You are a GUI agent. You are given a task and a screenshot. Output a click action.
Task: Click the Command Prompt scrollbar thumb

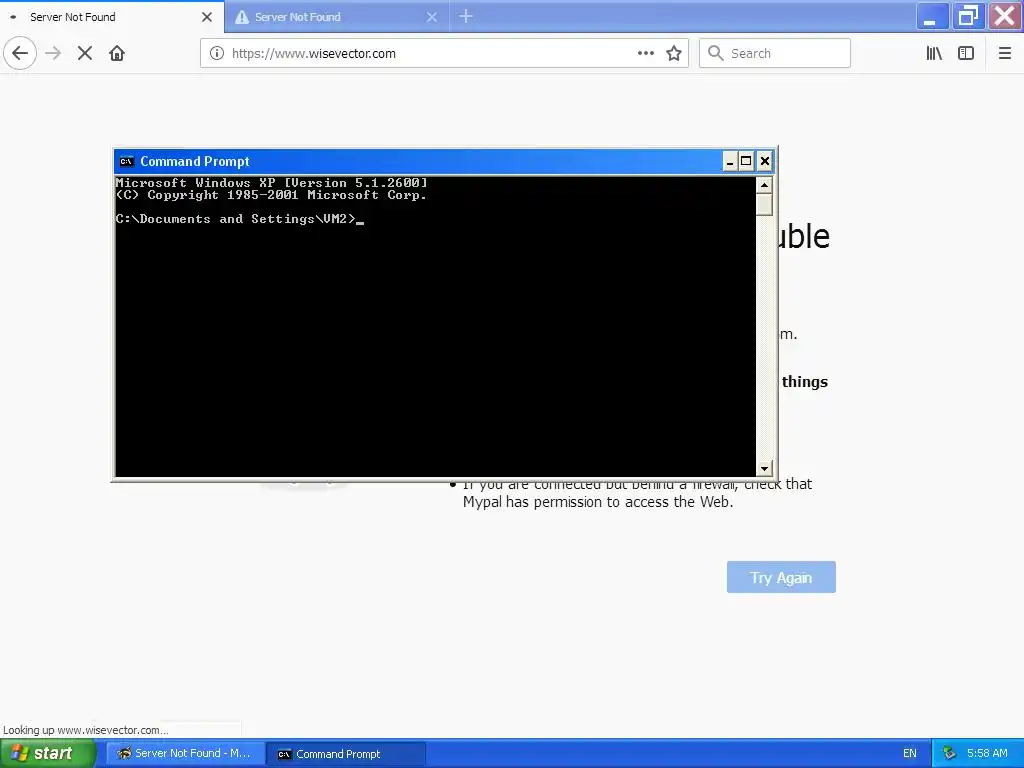pyautogui.click(x=764, y=204)
